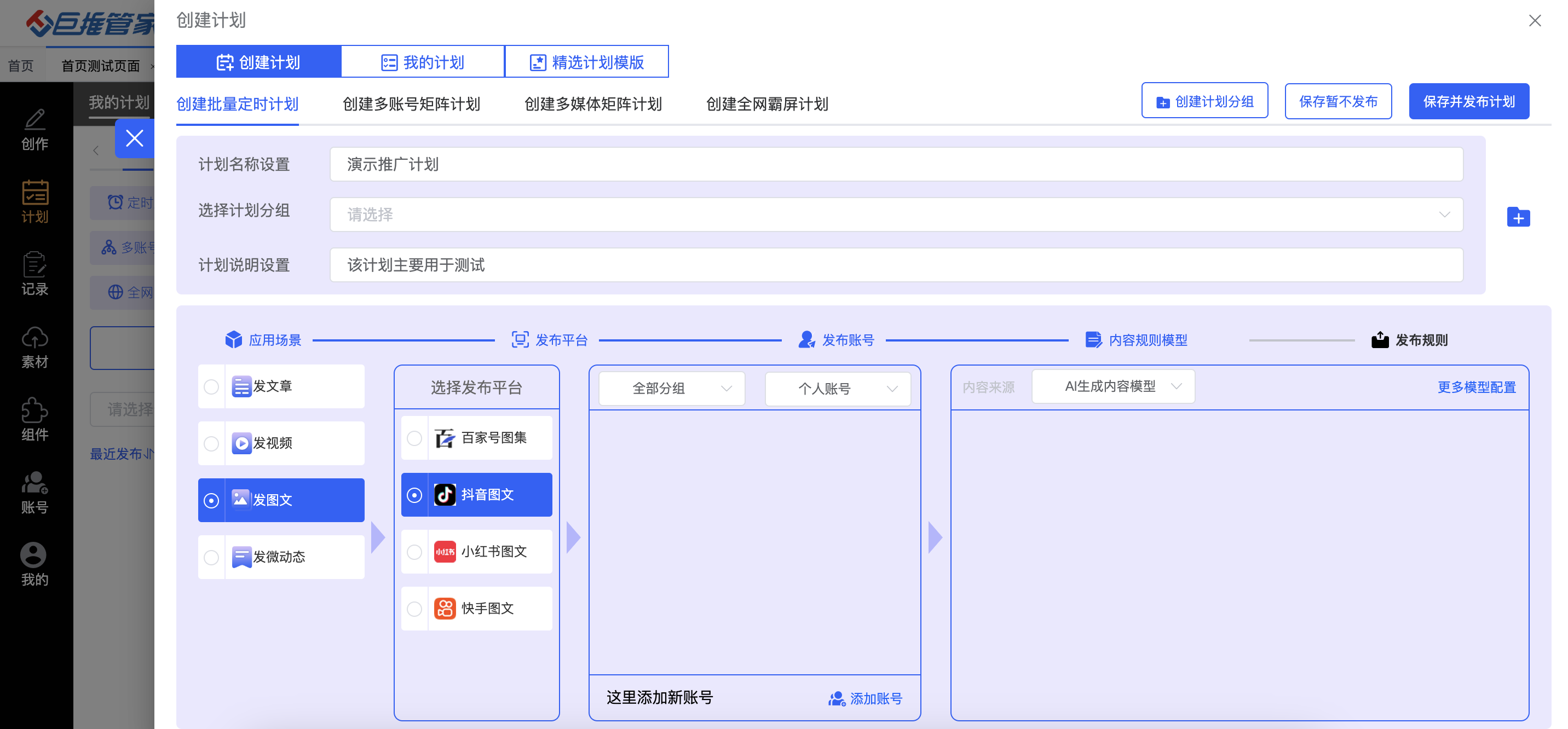Click the 计划名称设置 input field
The width and height of the screenshot is (1568, 729).
tap(895, 164)
